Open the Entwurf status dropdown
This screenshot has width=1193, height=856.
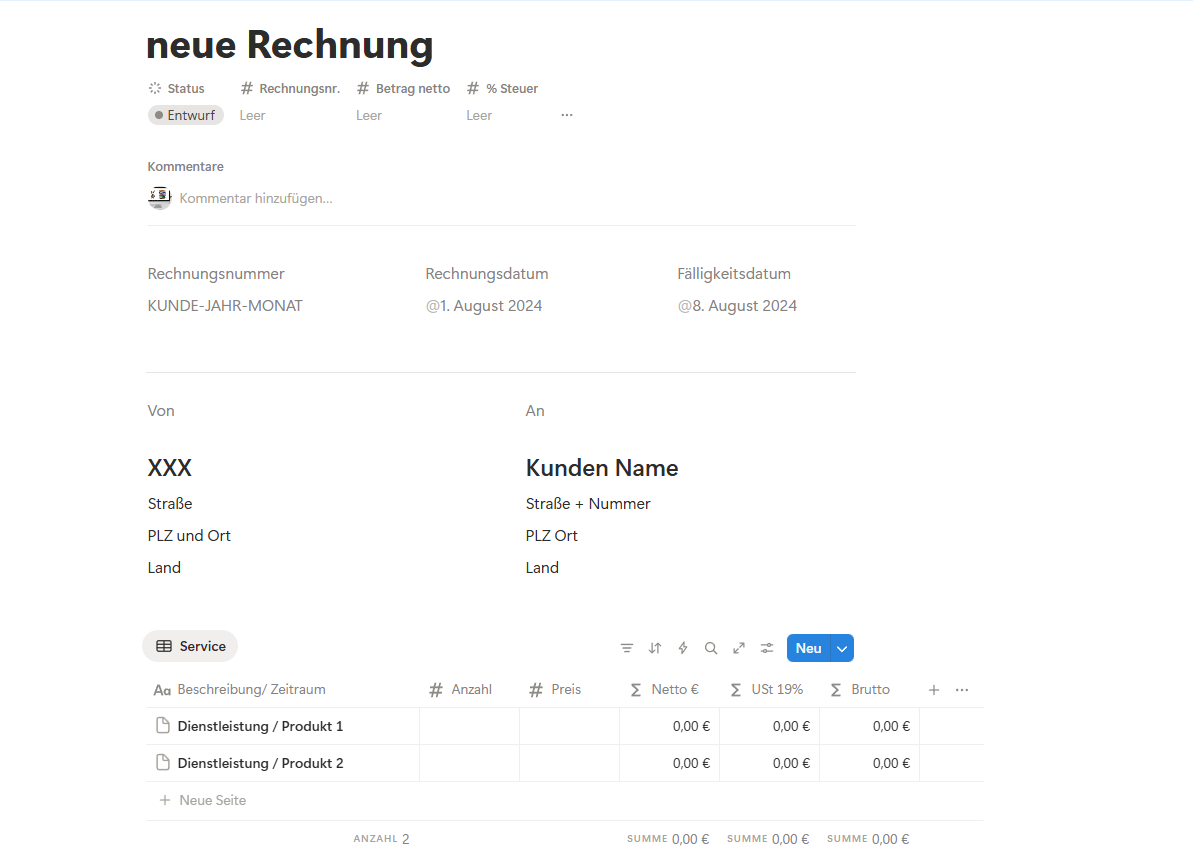pyautogui.click(x=186, y=115)
